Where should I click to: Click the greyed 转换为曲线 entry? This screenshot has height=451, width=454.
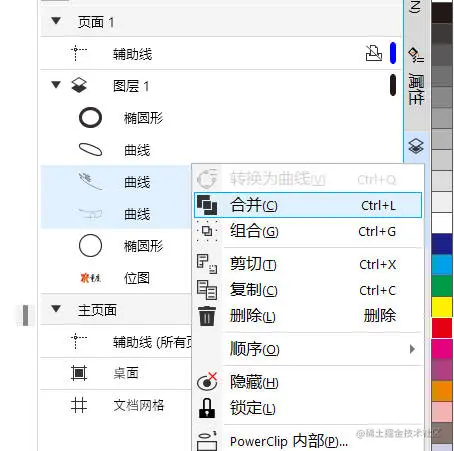pyautogui.click(x=308, y=179)
